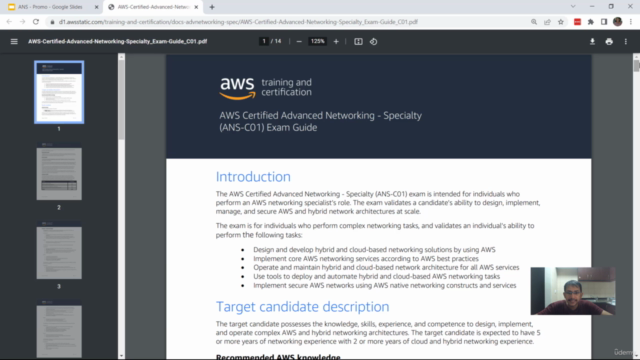Click the exam guide title text

[320, 121]
